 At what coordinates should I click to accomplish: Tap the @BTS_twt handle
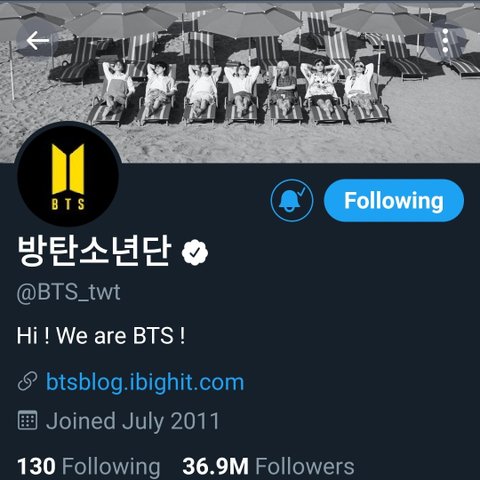point(68,293)
